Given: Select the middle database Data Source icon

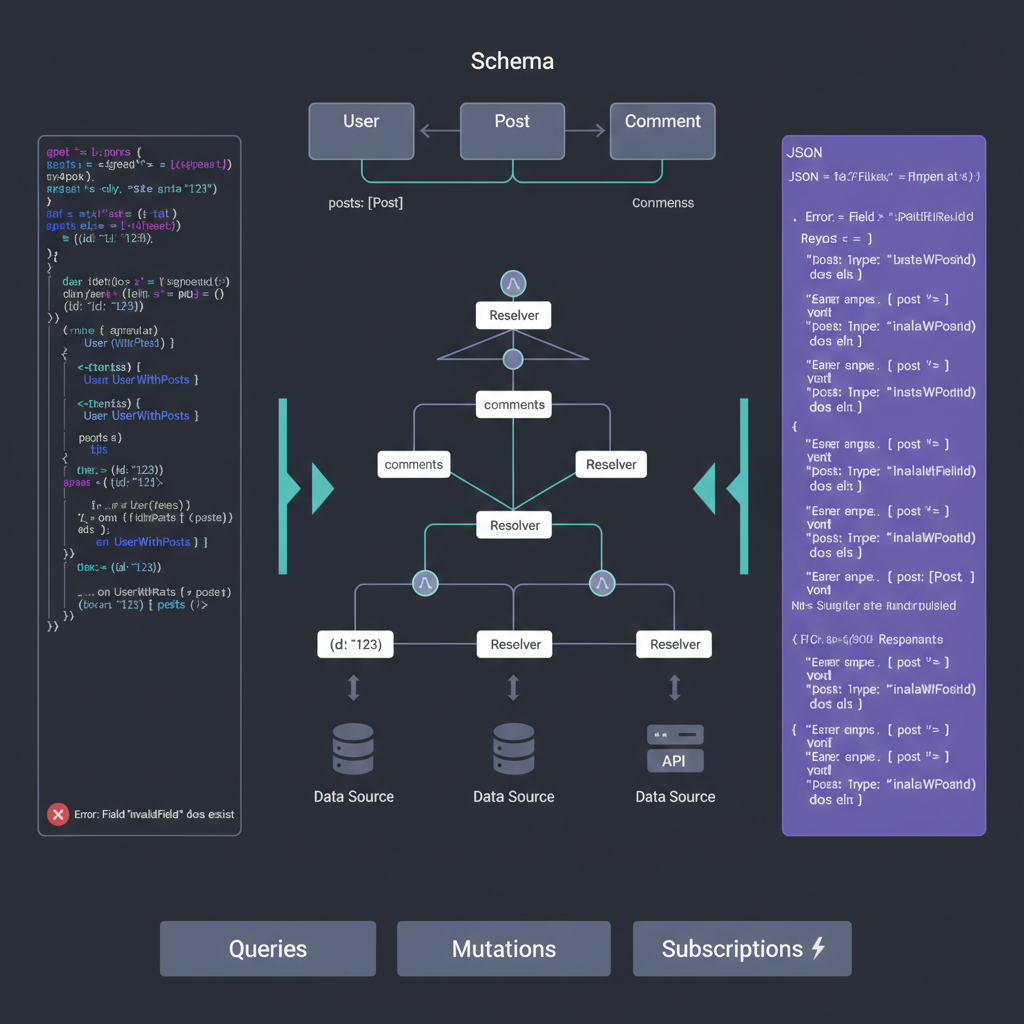Looking at the screenshot, I should coord(513,748).
